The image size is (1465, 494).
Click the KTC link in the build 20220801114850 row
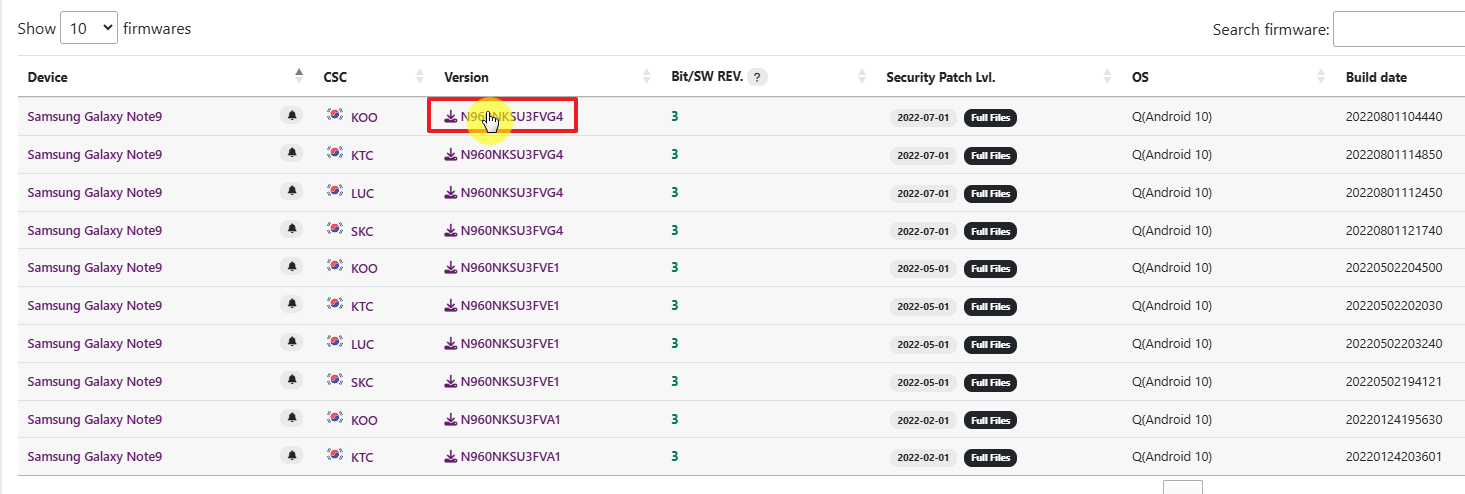click(362, 155)
